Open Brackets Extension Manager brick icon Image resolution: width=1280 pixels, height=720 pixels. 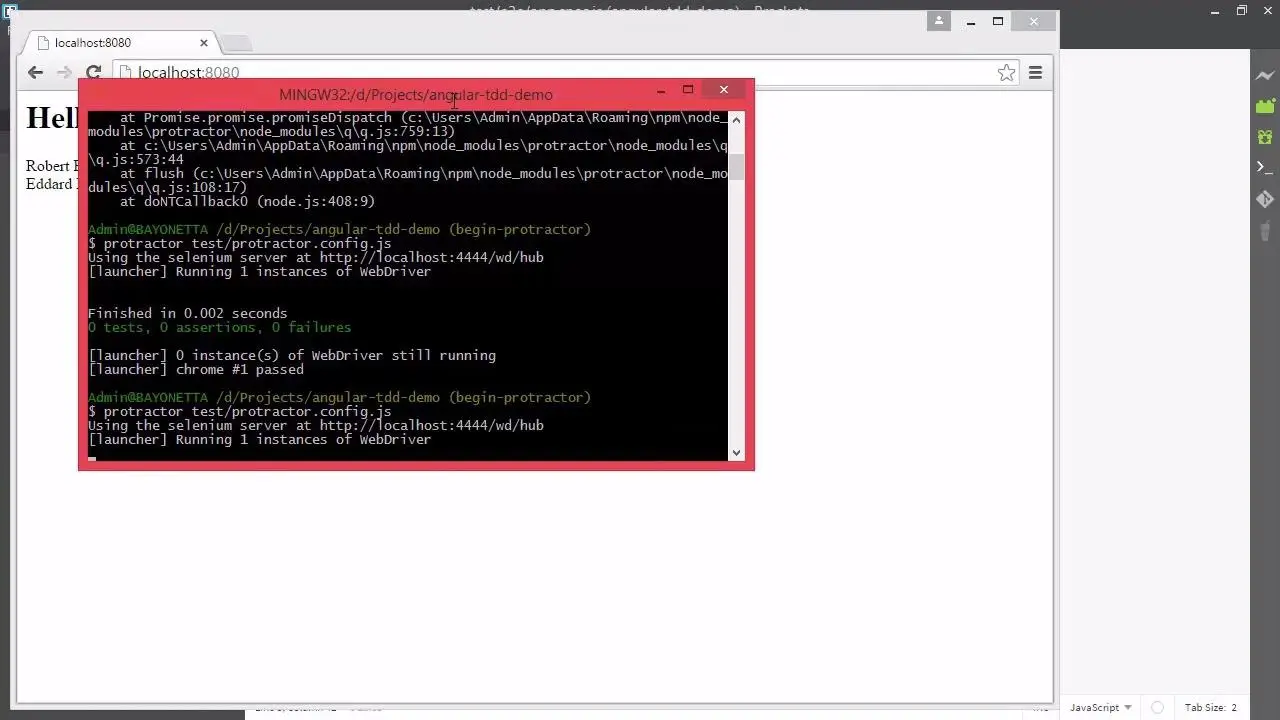click(x=1265, y=106)
